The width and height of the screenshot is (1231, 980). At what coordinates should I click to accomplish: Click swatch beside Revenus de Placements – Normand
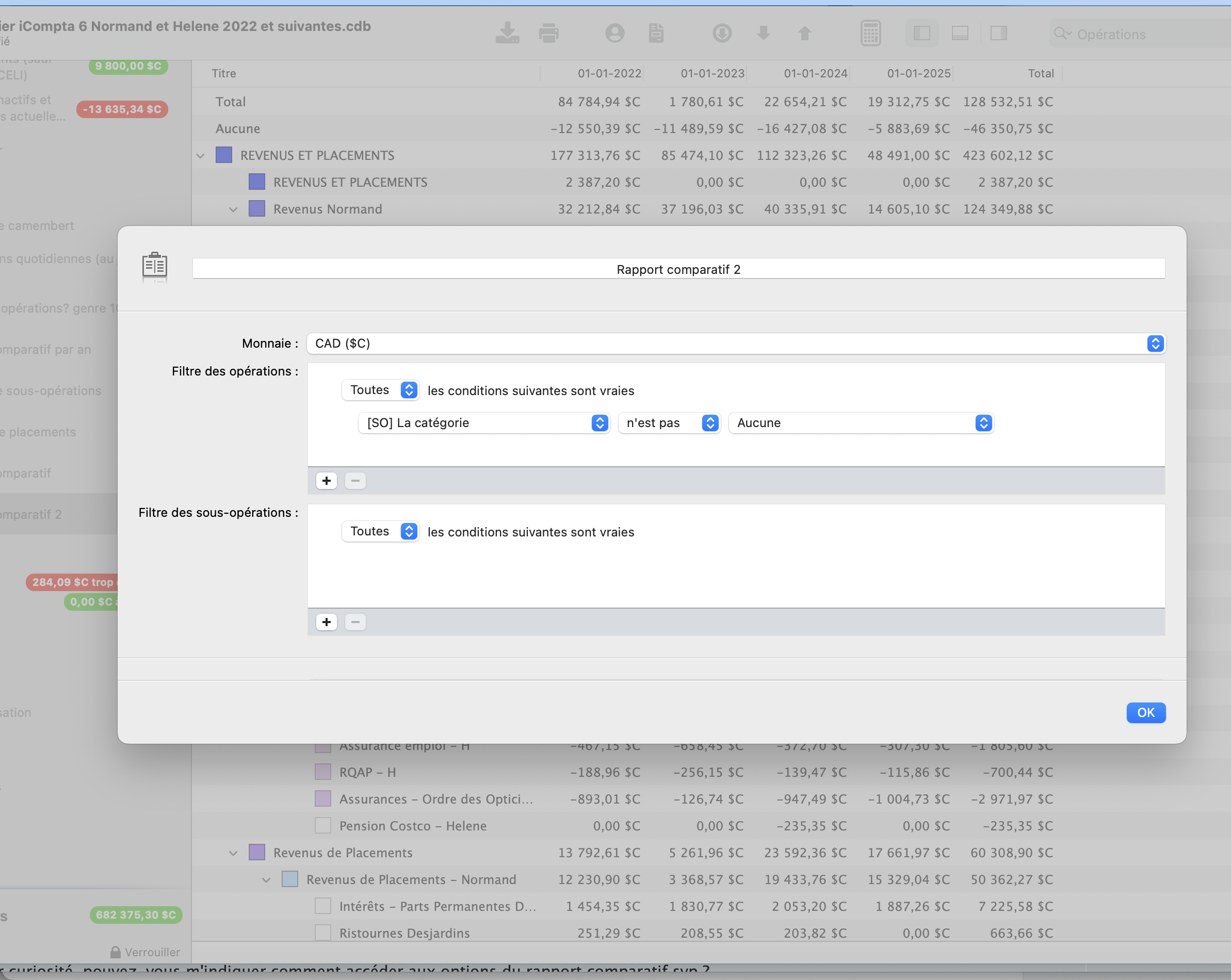290,879
